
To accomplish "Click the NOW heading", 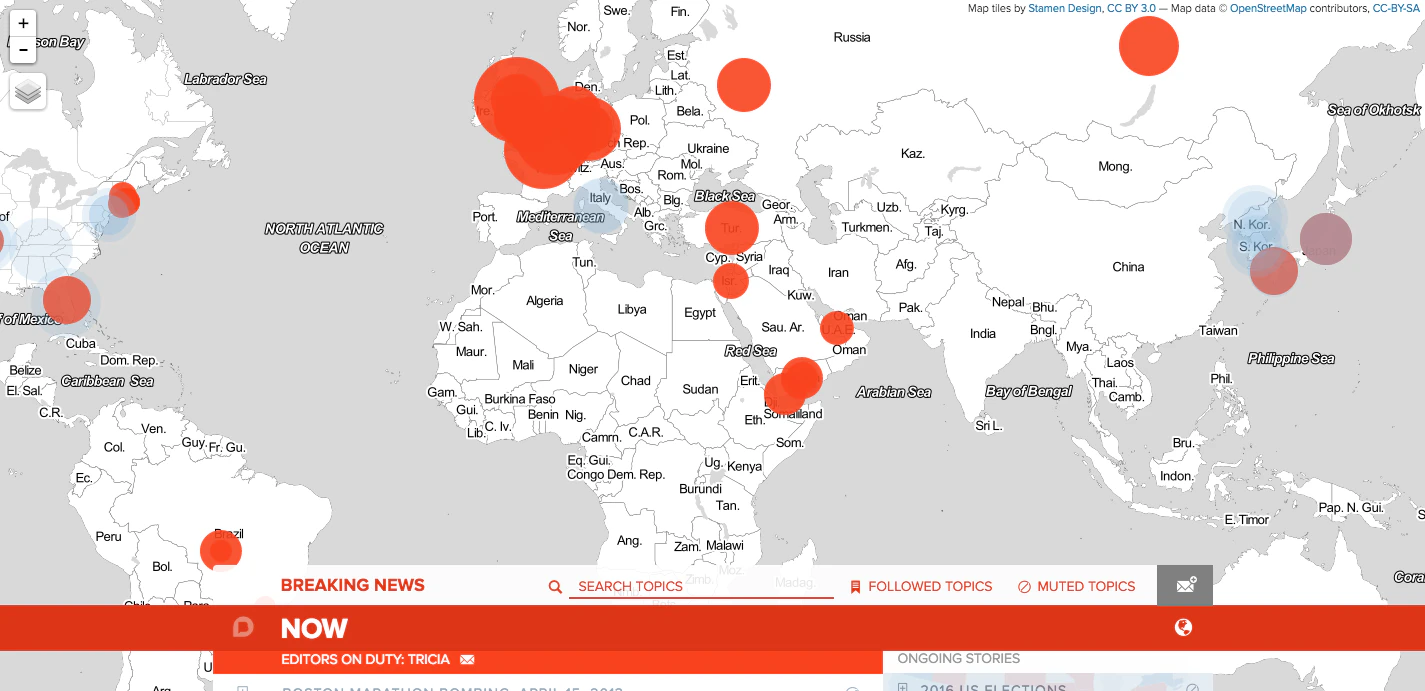I will pyautogui.click(x=314, y=628).
